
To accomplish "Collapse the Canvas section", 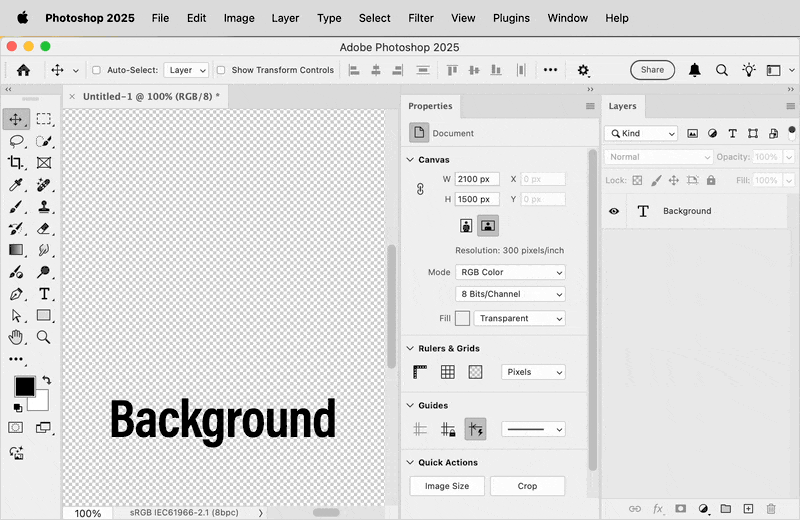I will 410,160.
